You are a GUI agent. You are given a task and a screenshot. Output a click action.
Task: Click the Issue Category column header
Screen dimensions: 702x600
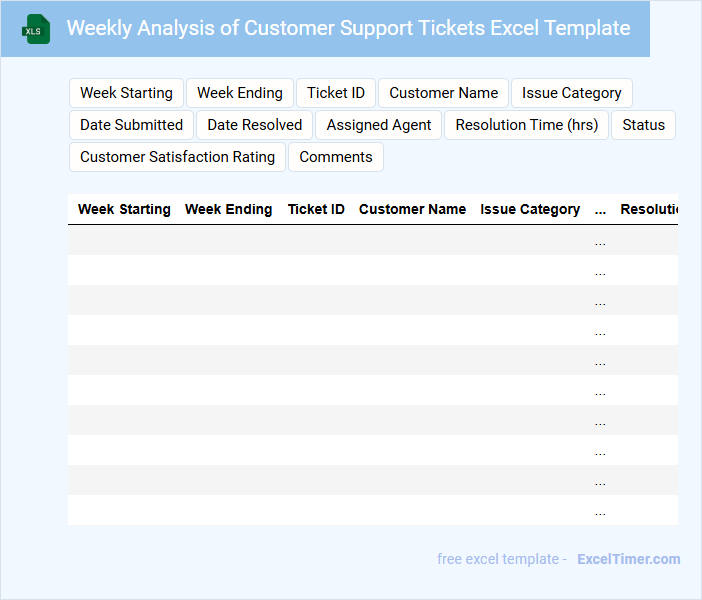coord(530,210)
